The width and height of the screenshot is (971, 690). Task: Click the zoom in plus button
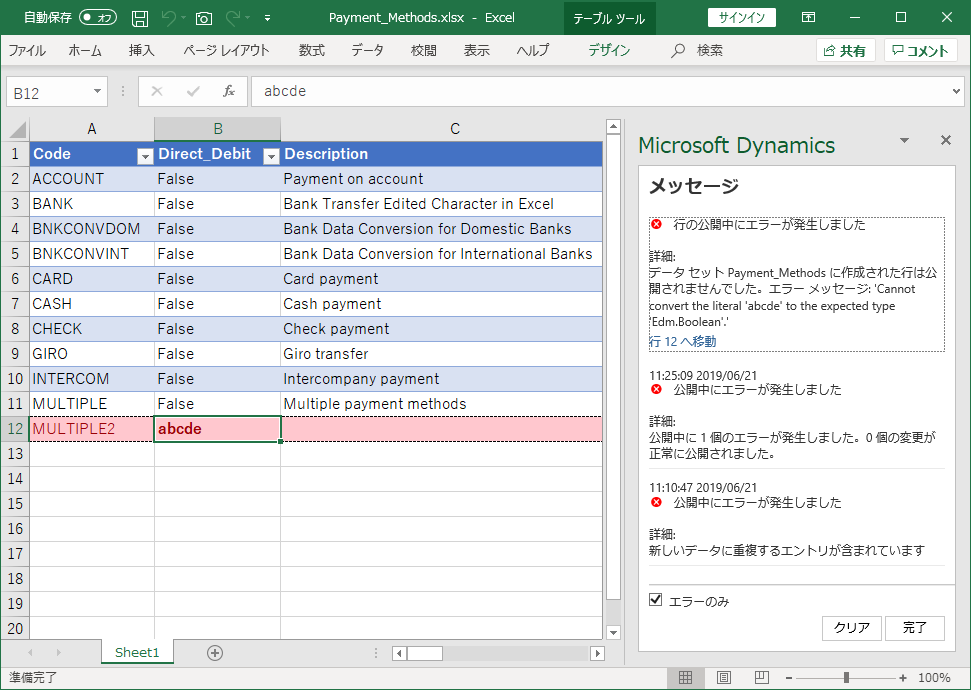(903, 678)
